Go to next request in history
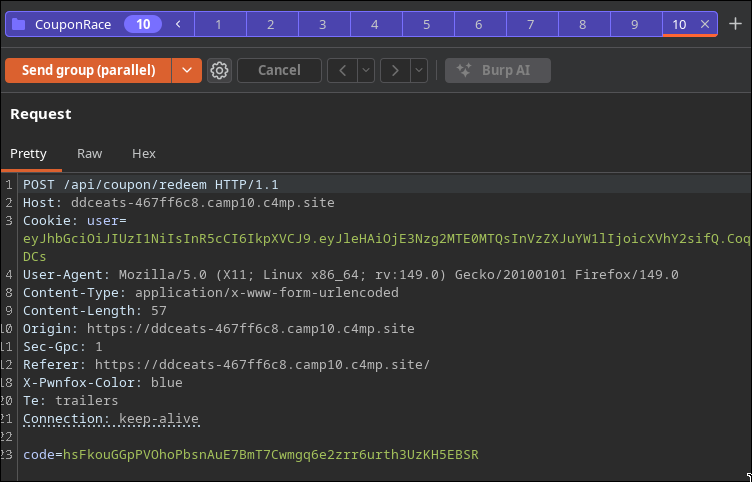 click(395, 71)
